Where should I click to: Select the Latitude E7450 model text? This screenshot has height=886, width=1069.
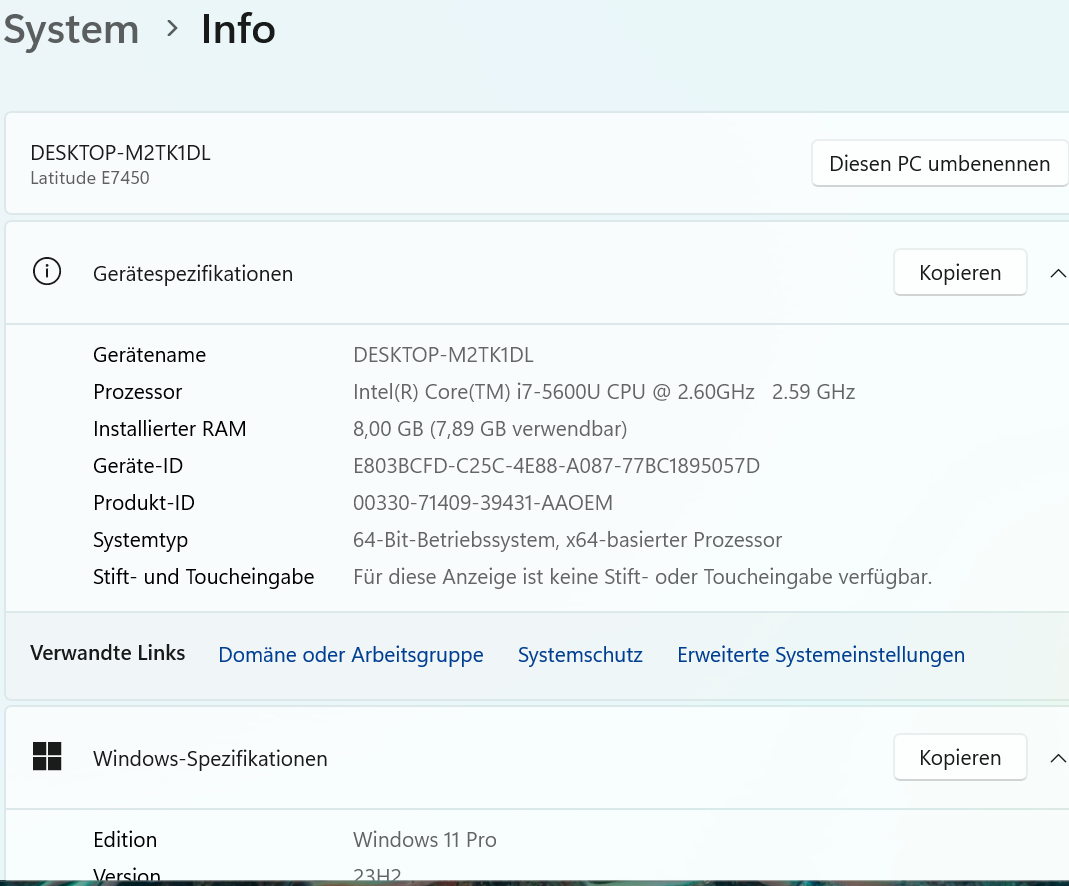(90, 178)
